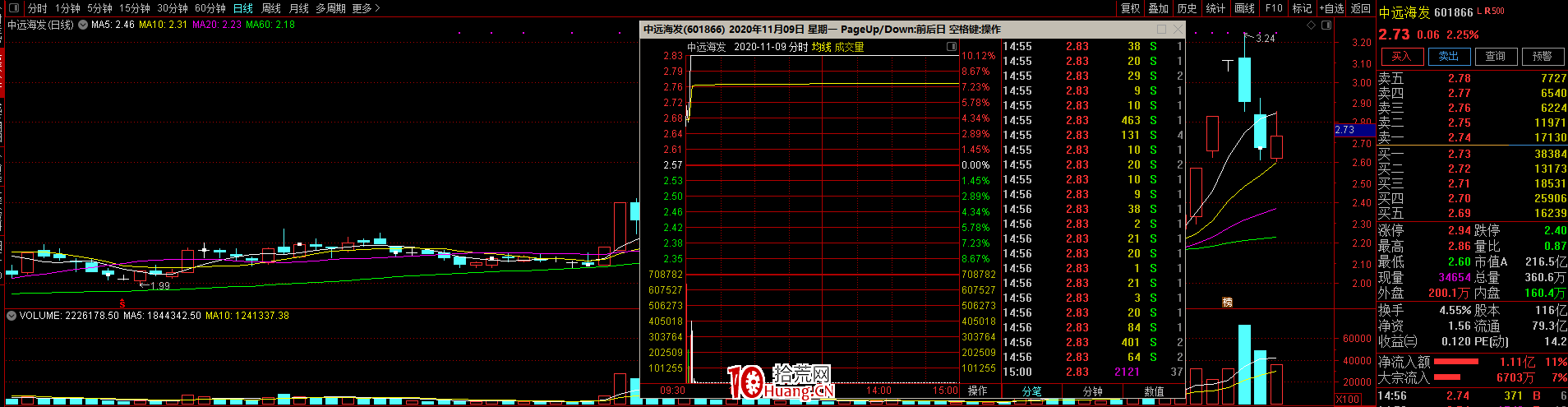Image resolution: width=1568 pixels, height=407 pixels.
Task: Click the 成交量 legend label
Action: tap(849, 48)
